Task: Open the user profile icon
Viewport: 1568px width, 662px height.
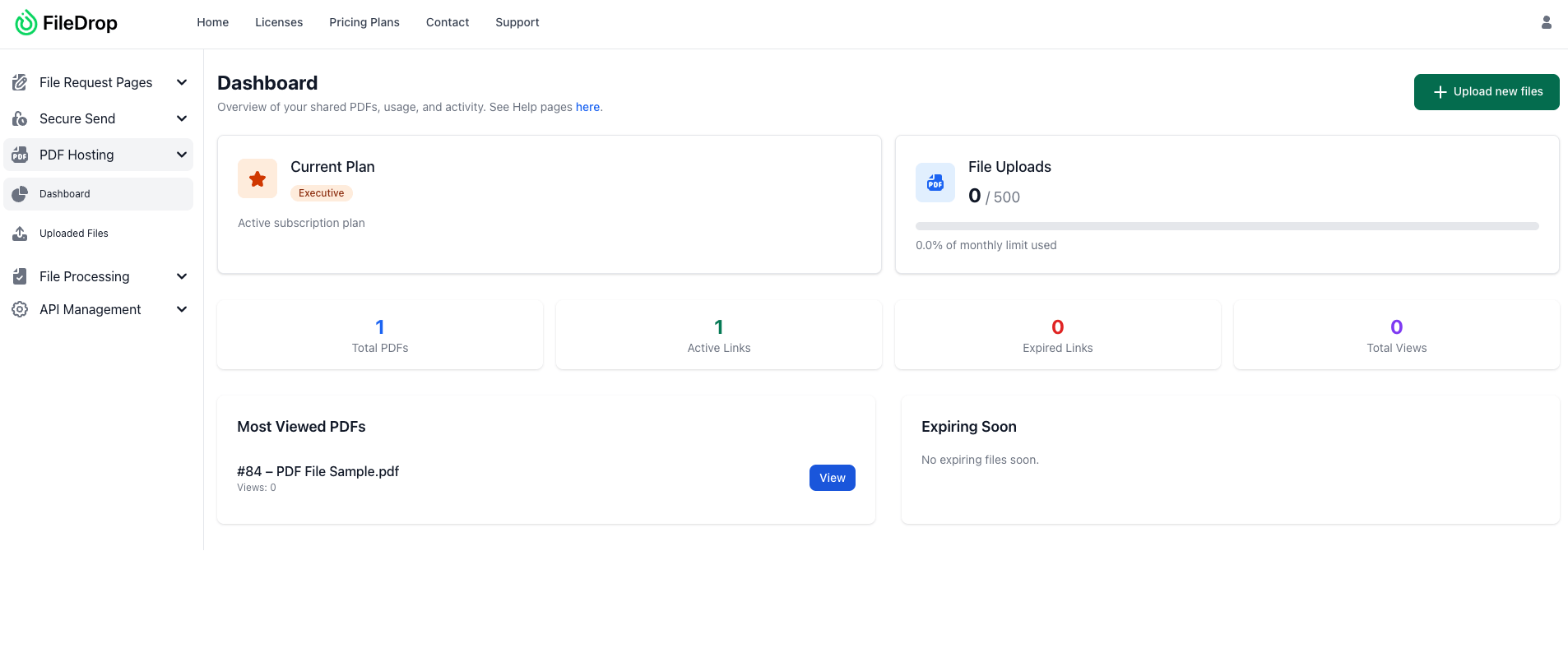Action: [x=1546, y=23]
